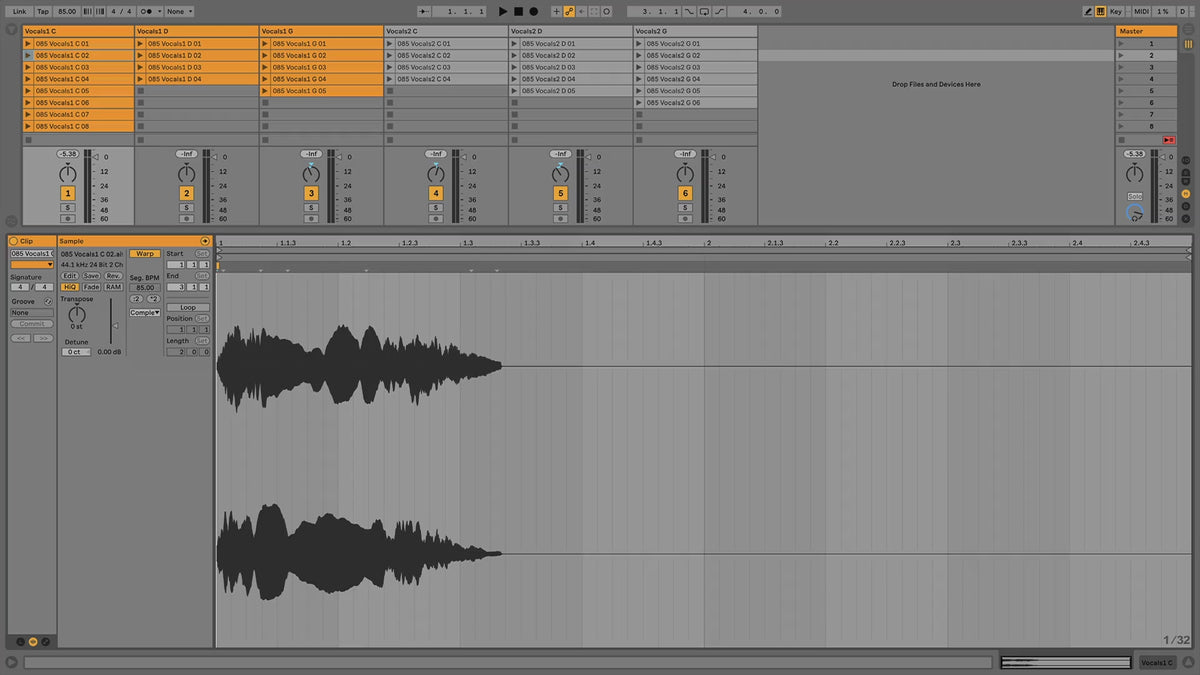The height and width of the screenshot is (675, 1200).
Task: Launch the 085 Vocals1 C 03 clip
Action: 29,67
